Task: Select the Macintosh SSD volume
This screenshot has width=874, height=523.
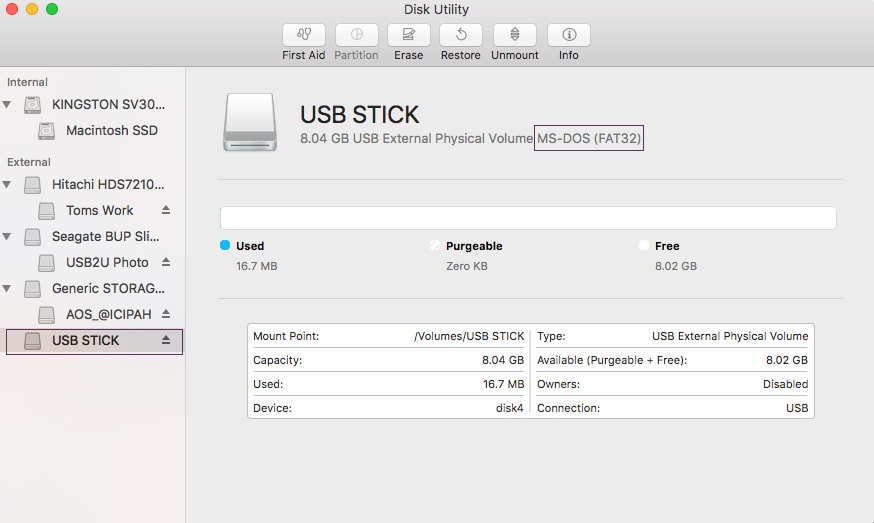Action: (x=111, y=130)
